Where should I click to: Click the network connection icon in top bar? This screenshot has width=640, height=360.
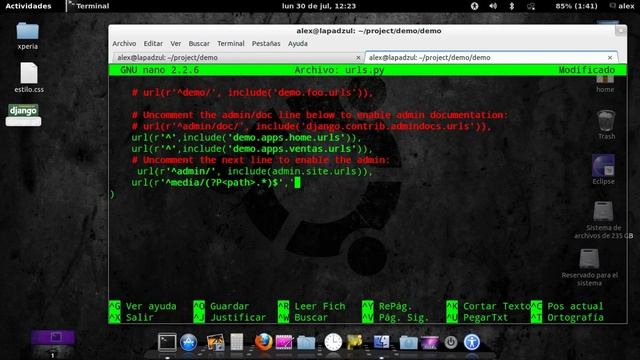pos(531,6)
